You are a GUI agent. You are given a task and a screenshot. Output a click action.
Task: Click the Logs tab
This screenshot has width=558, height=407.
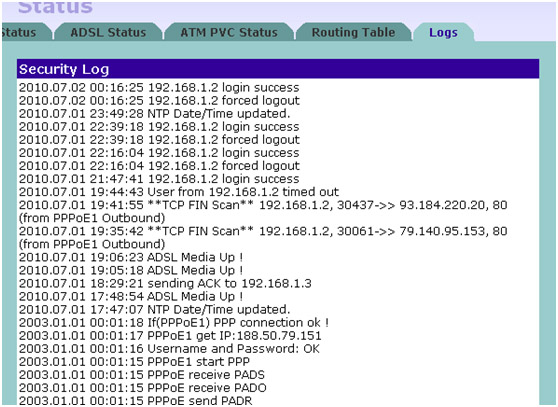point(443,32)
